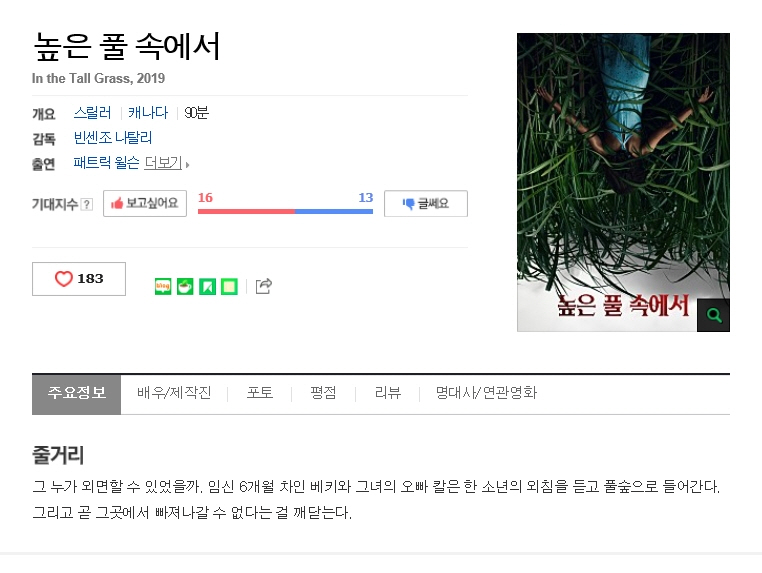762x573 pixels.
Task: Click the expectation index help question mark
Action: tap(87, 204)
